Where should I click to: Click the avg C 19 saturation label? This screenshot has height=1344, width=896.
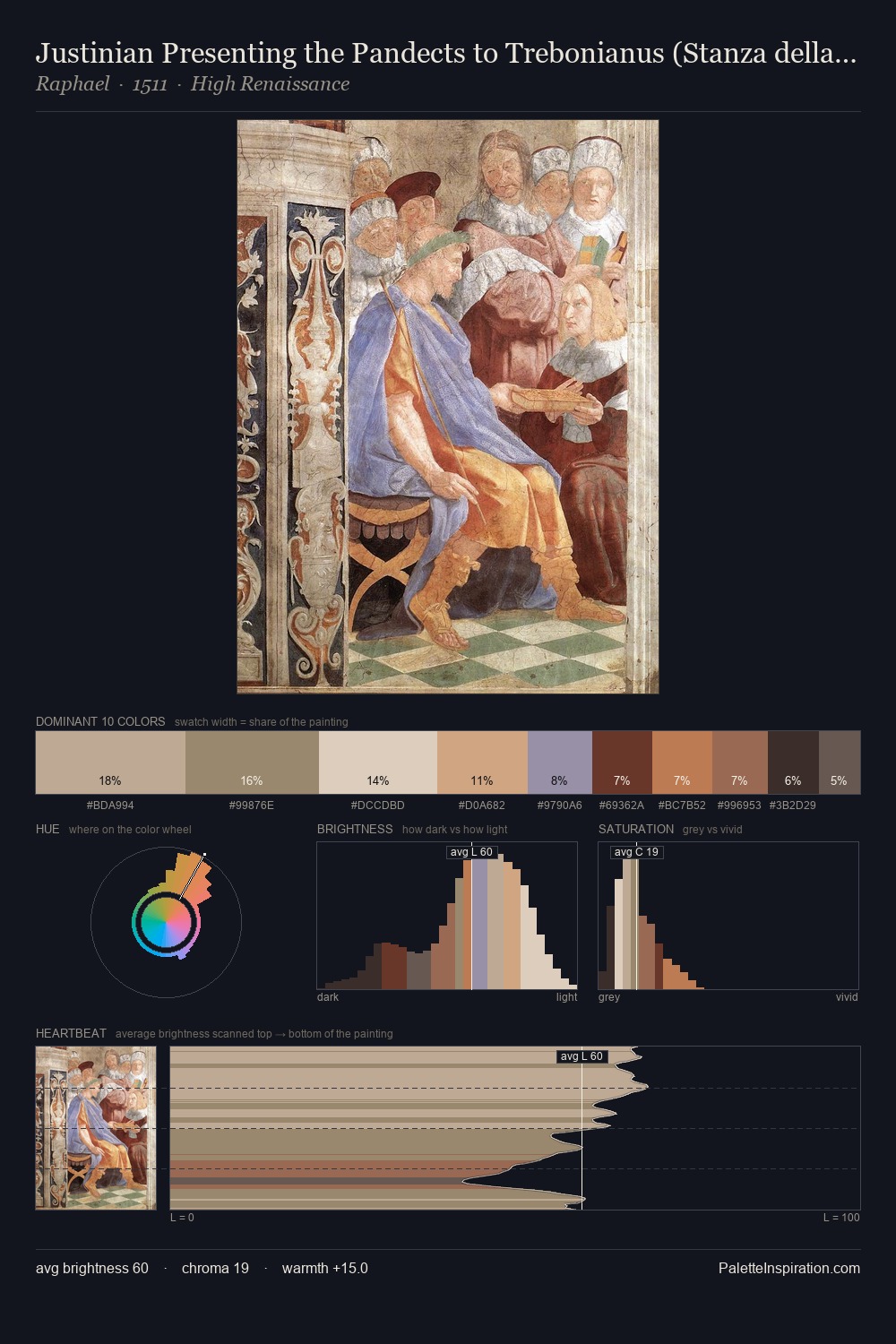[636, 852]
